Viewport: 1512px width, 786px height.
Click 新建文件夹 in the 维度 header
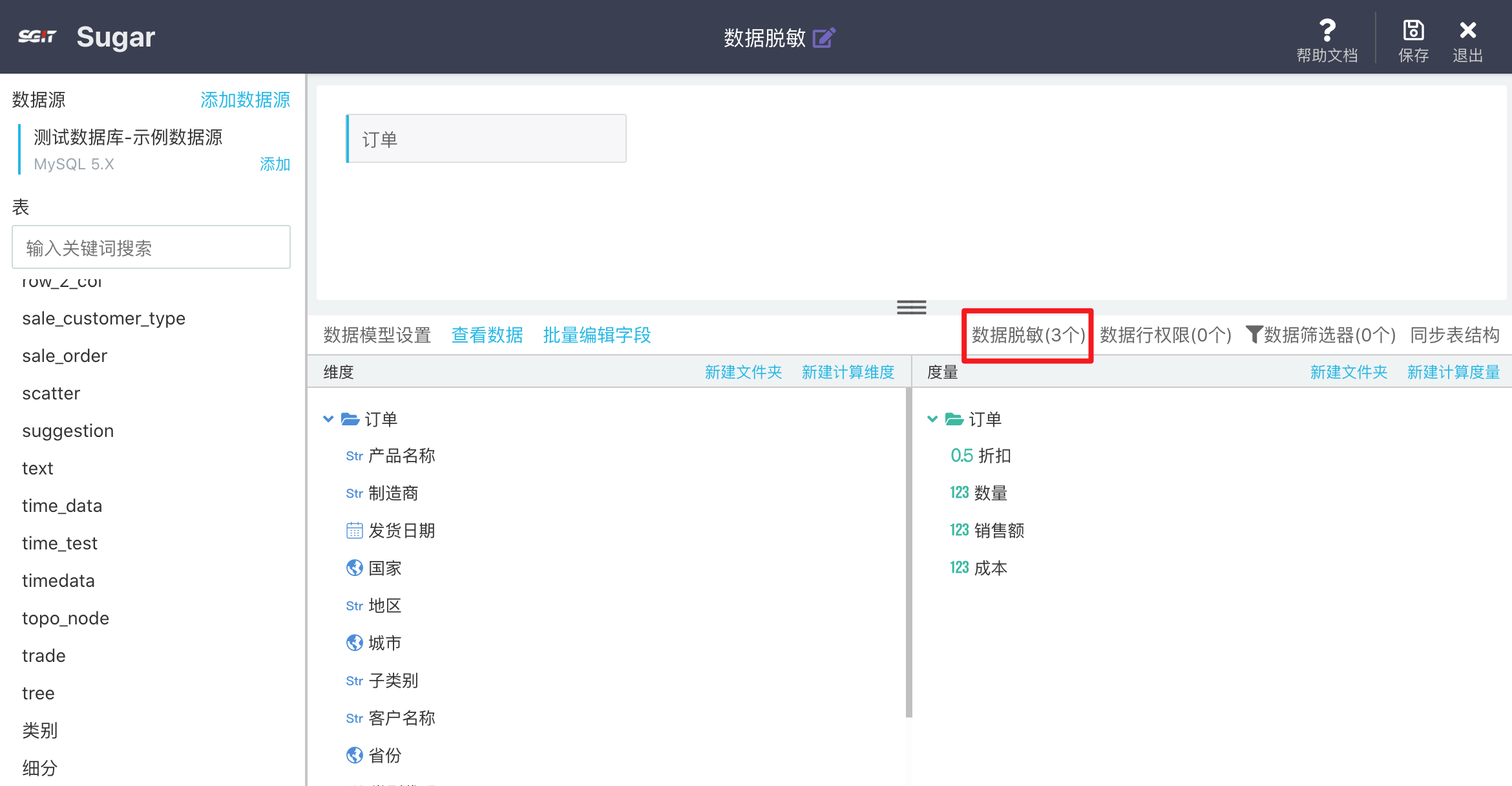tap(743, 372)
